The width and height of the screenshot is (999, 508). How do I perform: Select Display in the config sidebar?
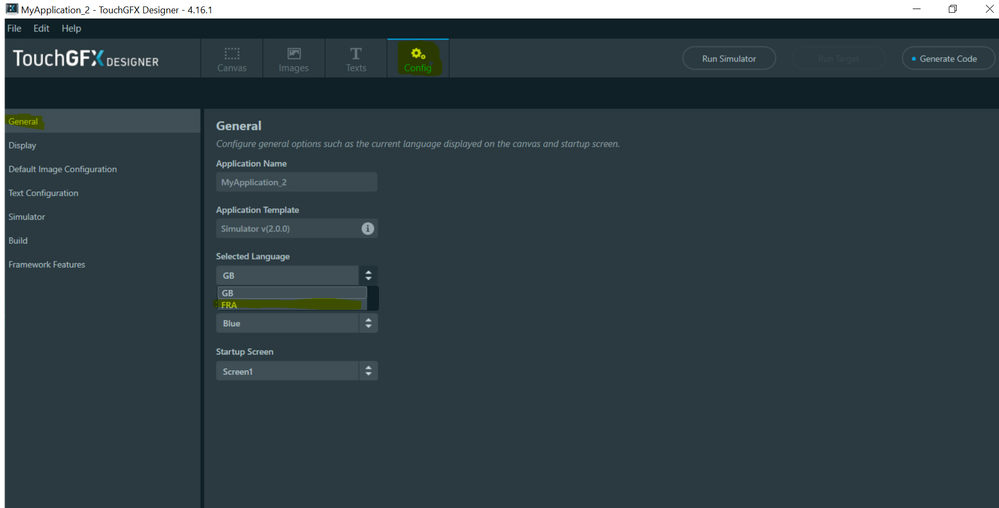(103, 145)
